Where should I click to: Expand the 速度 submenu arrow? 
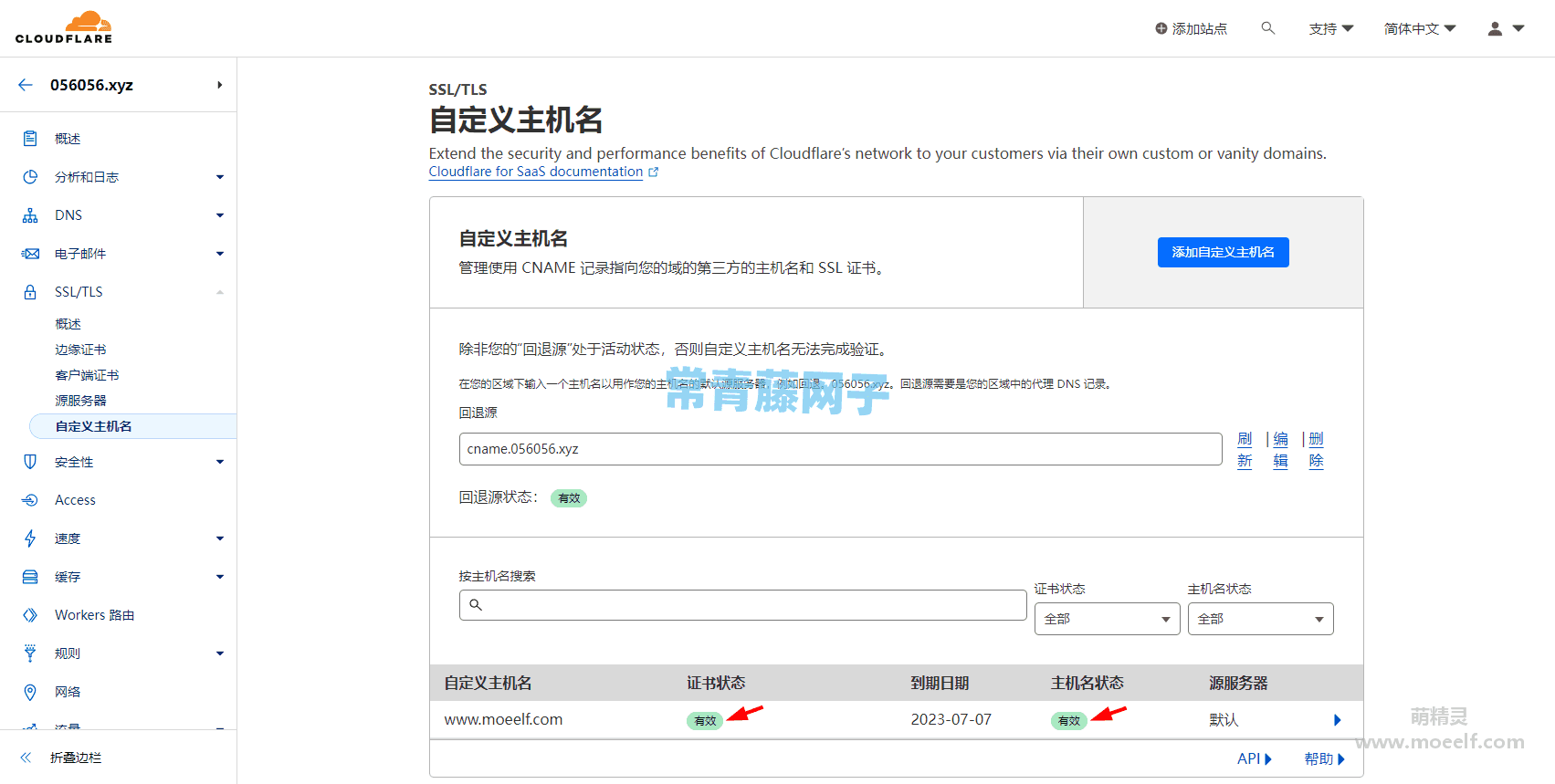220,538
